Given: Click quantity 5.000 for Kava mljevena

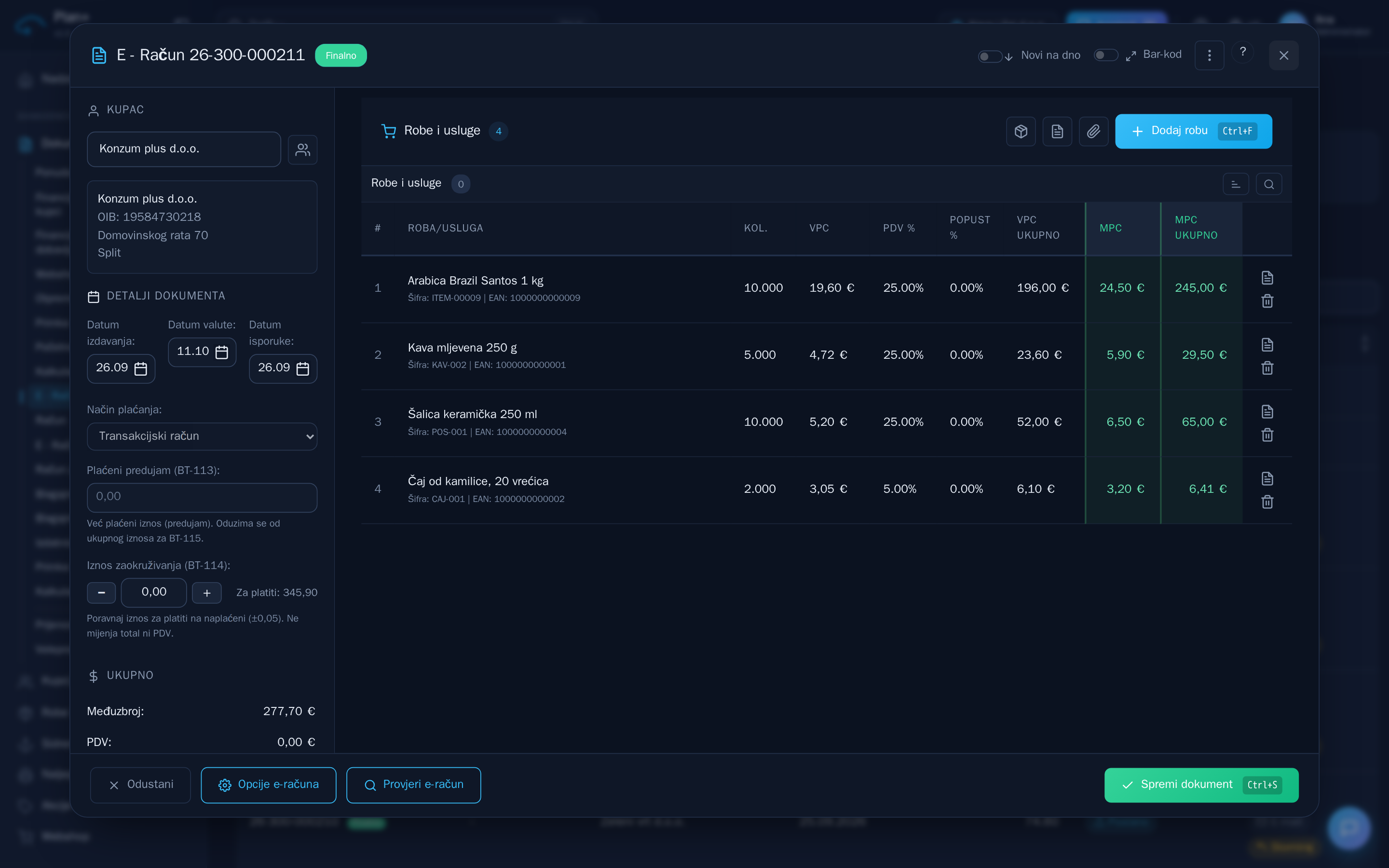Looking at the screenshot, I should point(759,355).
